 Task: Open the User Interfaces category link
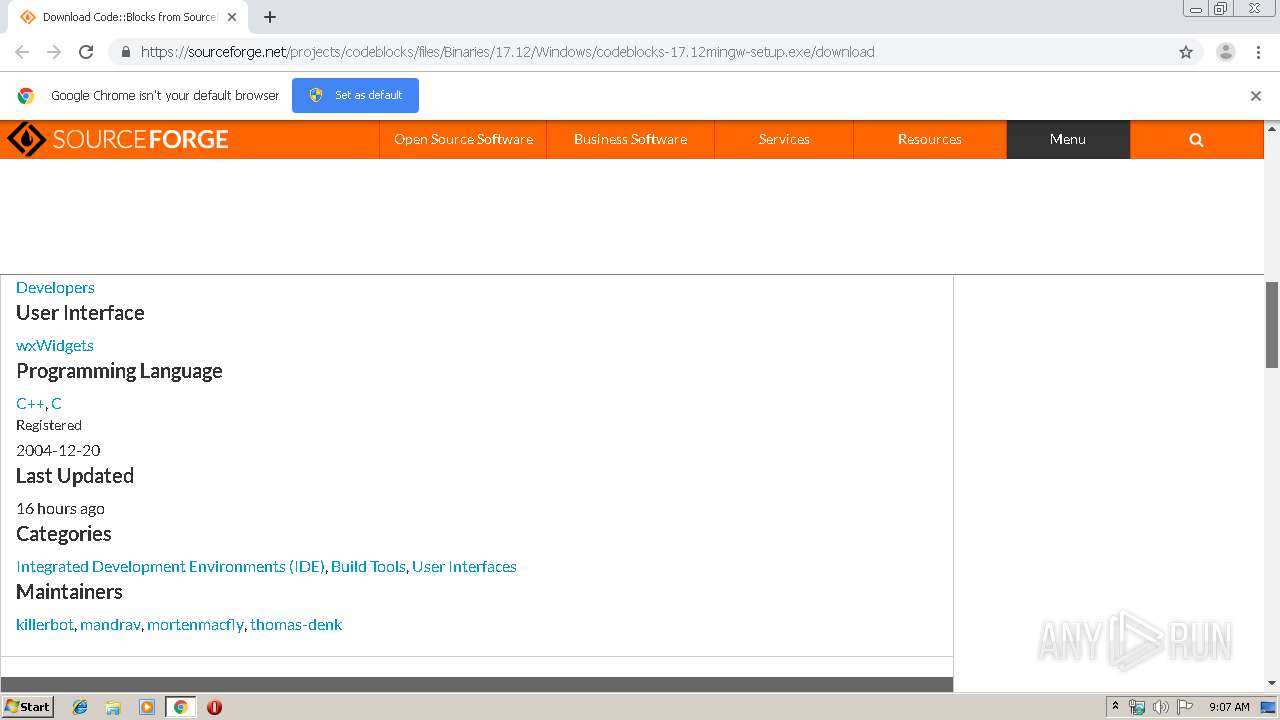coord(464,566)
